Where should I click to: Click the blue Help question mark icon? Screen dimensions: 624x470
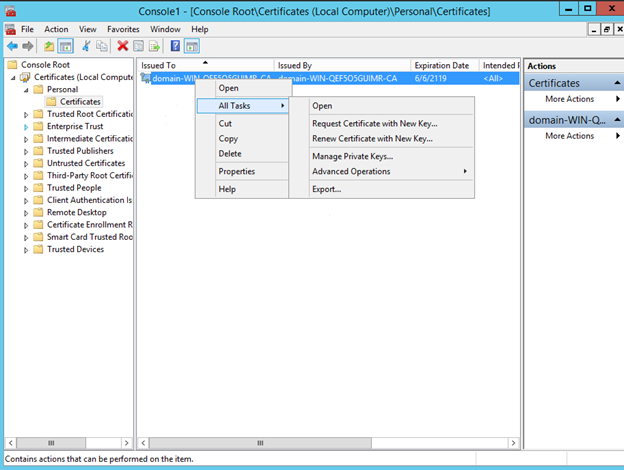click(176, 46)
